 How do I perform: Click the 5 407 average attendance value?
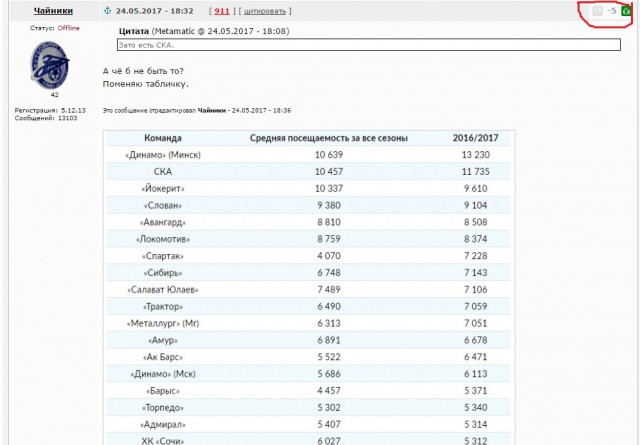tap(329, 425)
